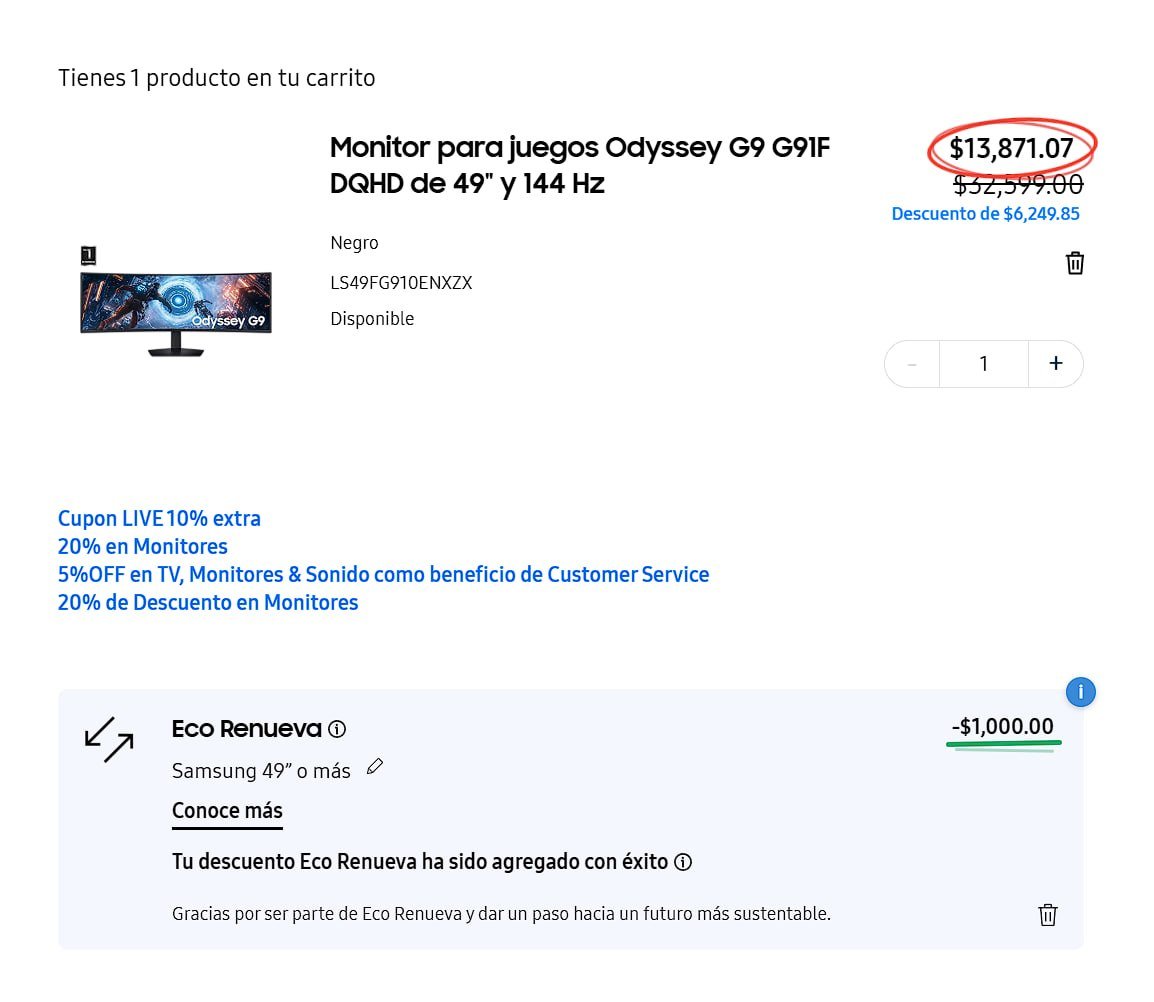Click the Descuento de $6,249.85 text

click(x=985, y=214)
